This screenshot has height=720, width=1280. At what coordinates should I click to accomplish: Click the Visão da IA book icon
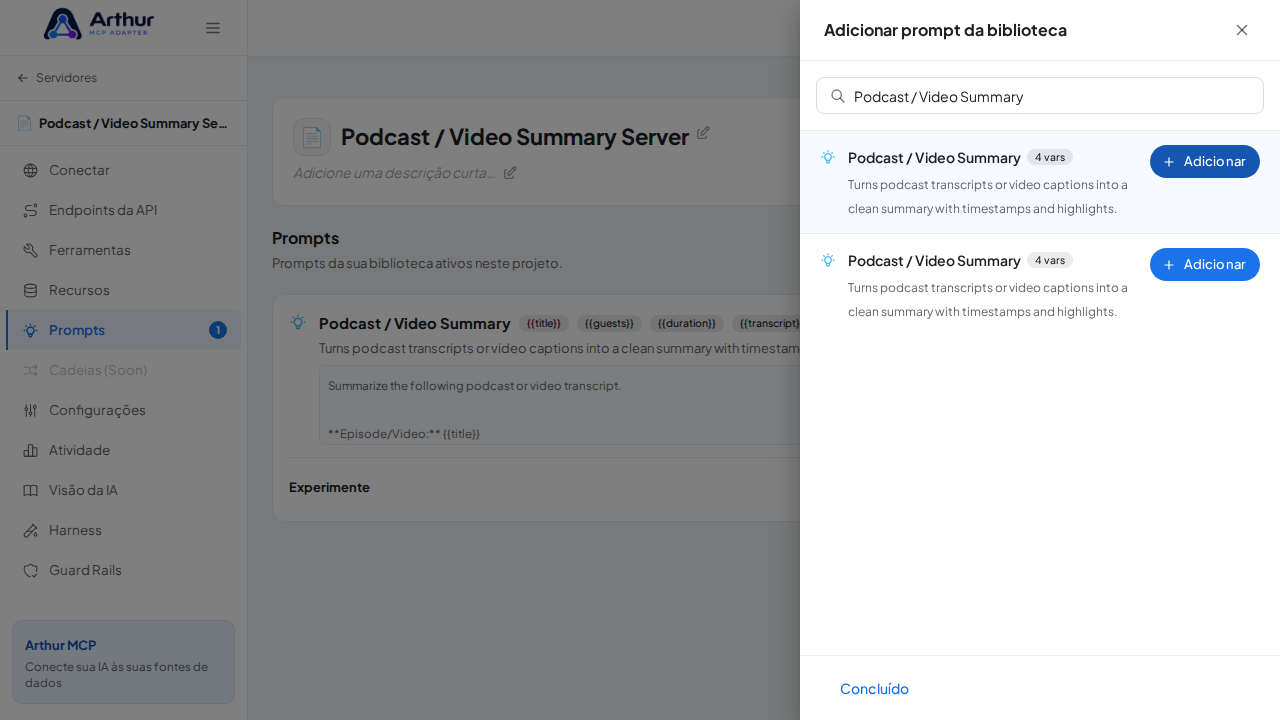pos(30,490)
